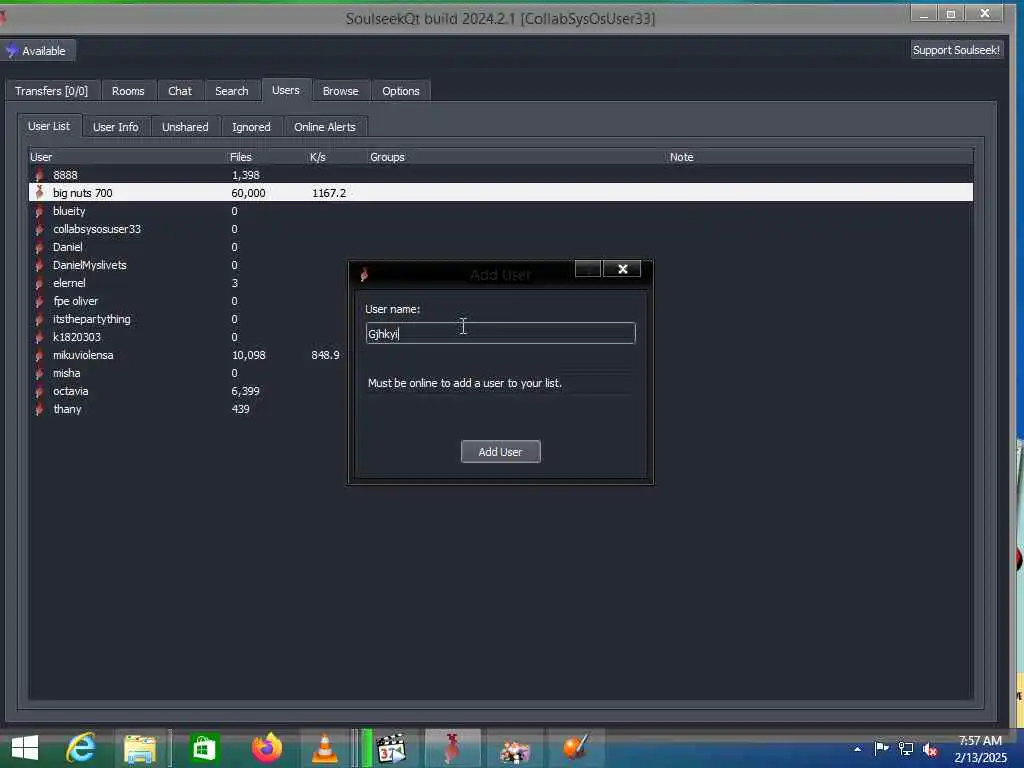Open the paint app taskbar icon
This screenshot has width=1024, height=768.
[576, 748]
